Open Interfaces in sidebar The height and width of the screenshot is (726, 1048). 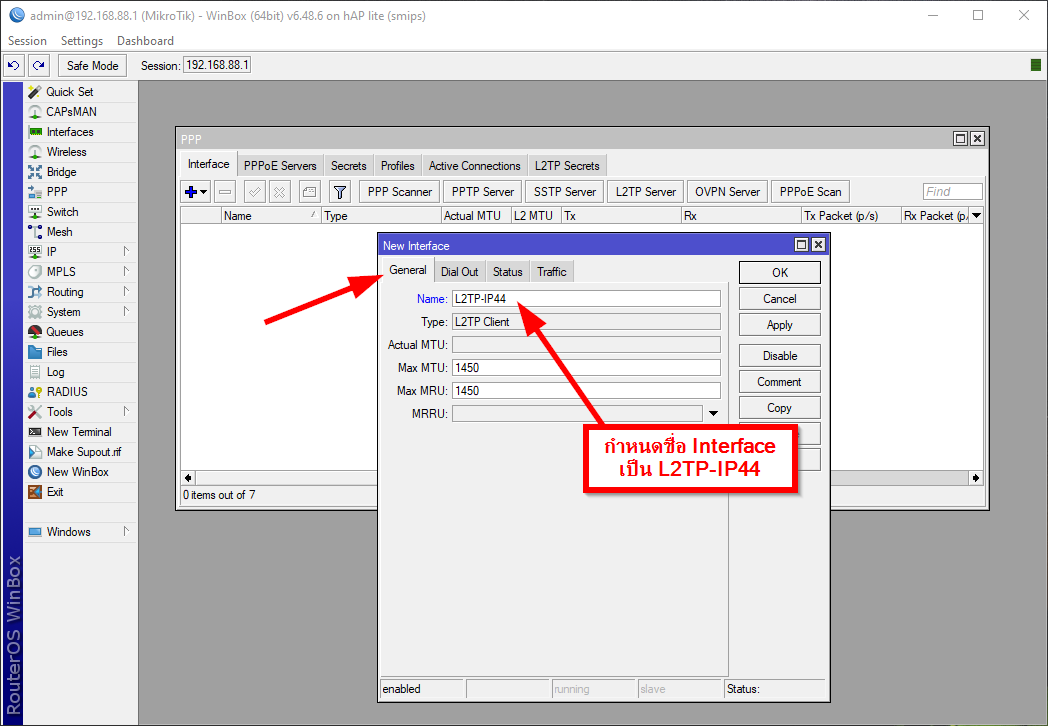(70, 132)
